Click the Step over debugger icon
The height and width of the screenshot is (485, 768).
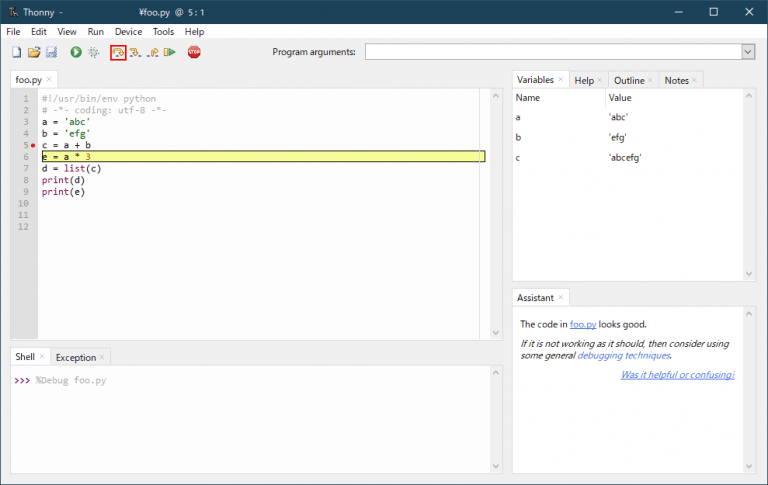(118, 52)
